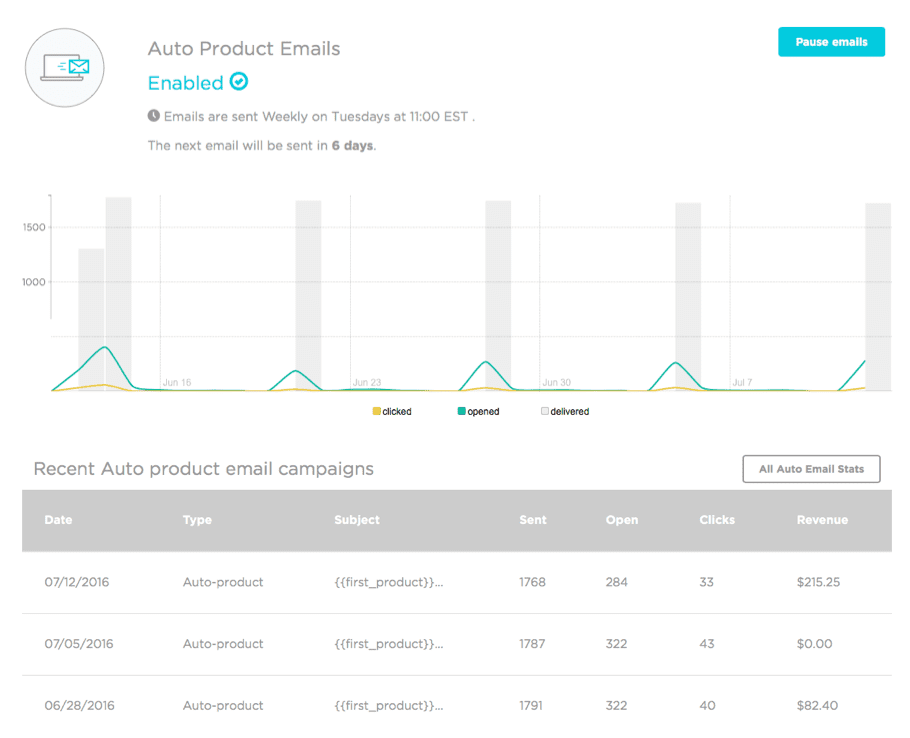Sort by the Clicks column header

click(717, 520)
